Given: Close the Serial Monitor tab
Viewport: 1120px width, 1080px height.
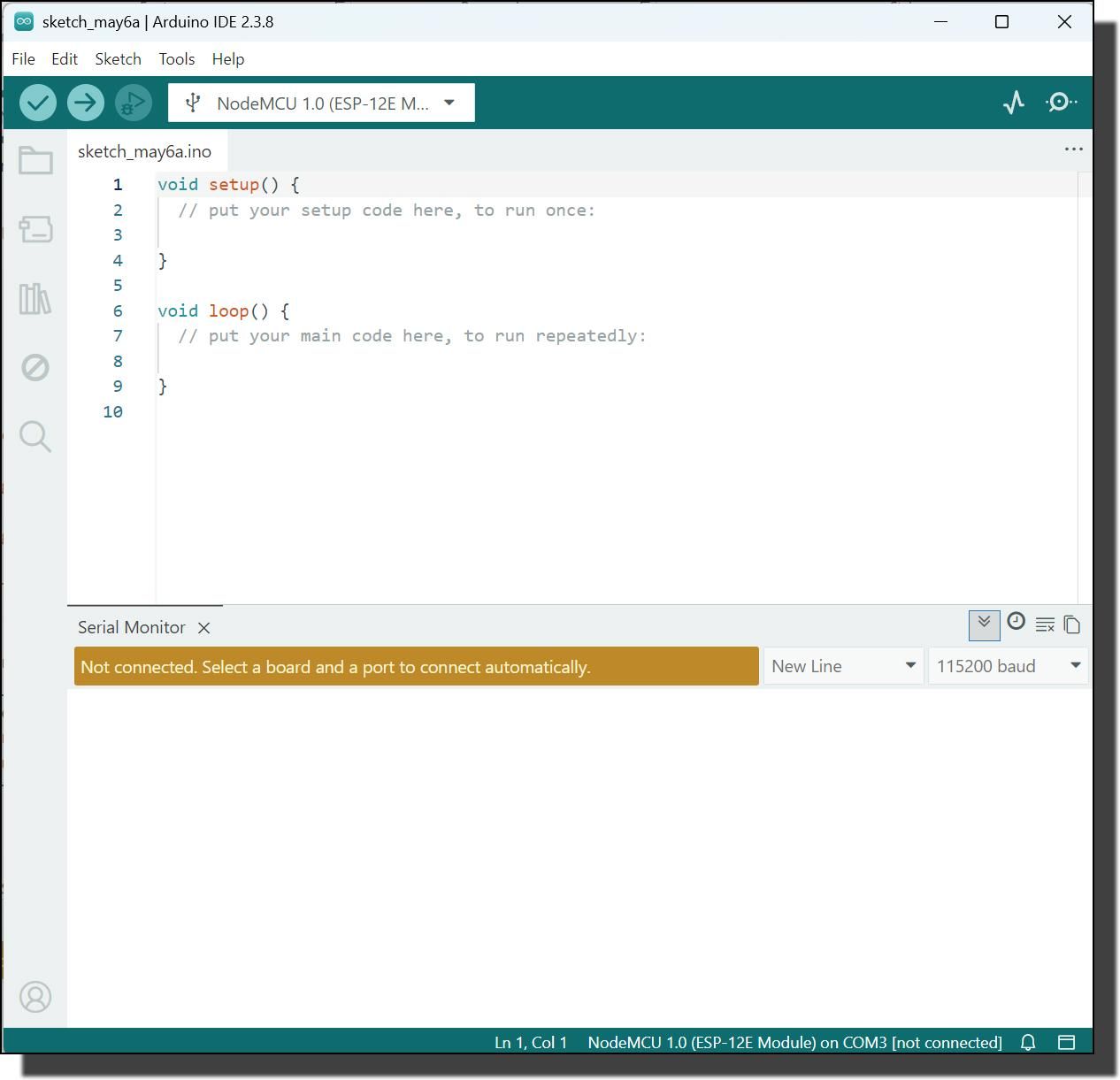Looking at the screenshot, I should click(204, 628).
